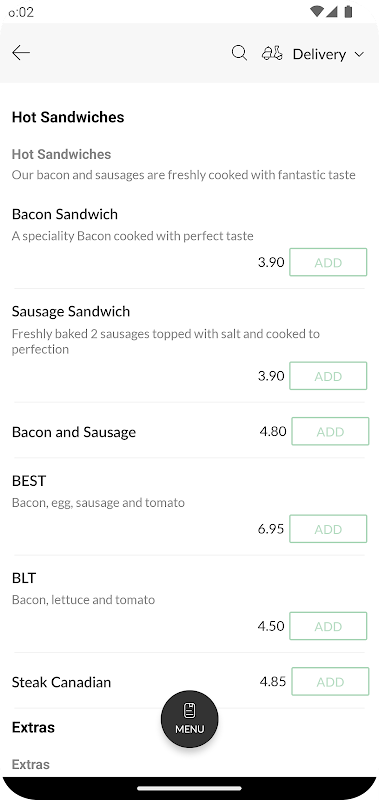Tap the battery icon in status bar

point(348,11)
